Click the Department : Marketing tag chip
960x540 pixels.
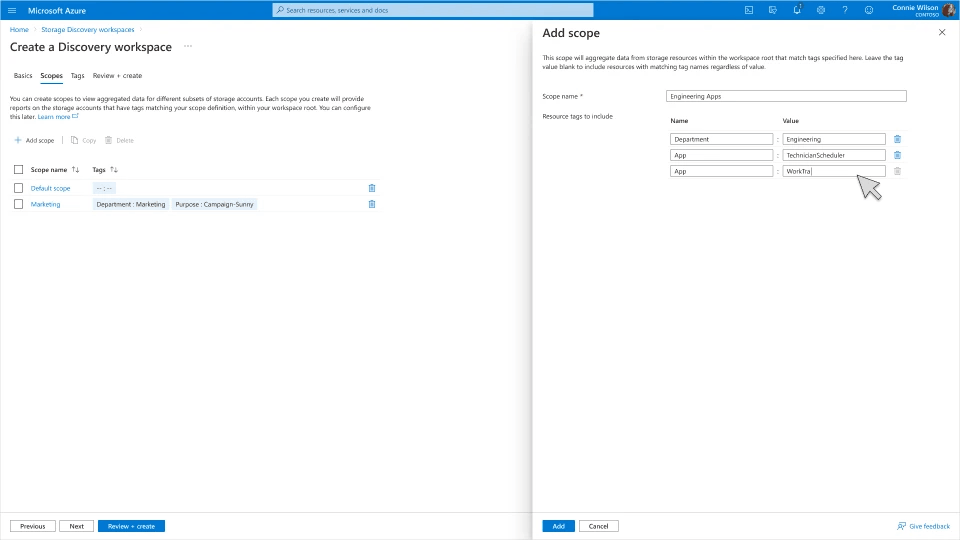click(x=130, y=204)
